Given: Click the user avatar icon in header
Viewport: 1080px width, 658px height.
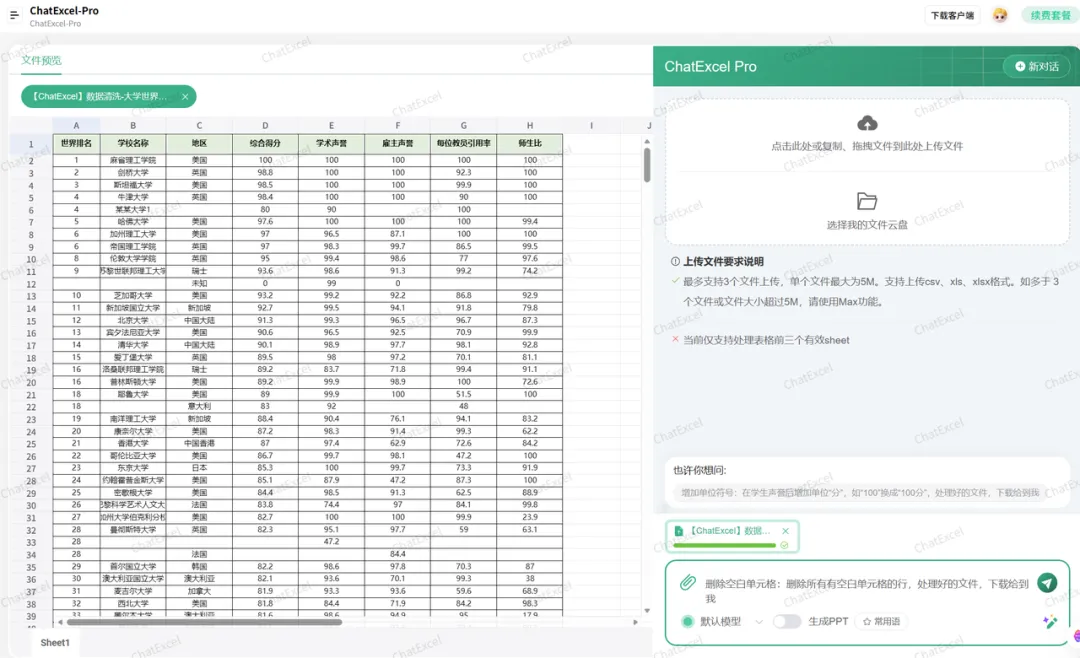Looking at the screenshot, I should (x=1000, y=15).
